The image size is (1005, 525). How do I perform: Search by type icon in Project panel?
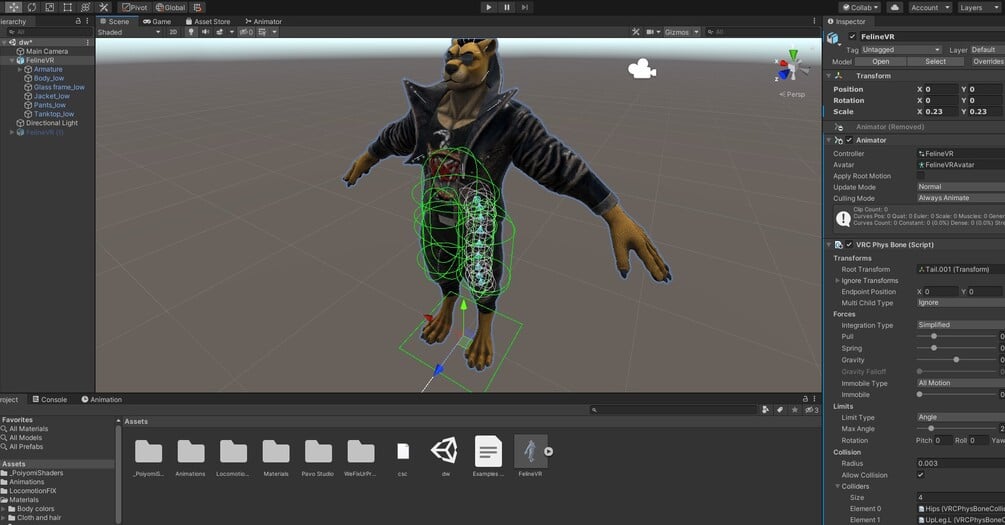pyautogui.click(x=765, y=410)
